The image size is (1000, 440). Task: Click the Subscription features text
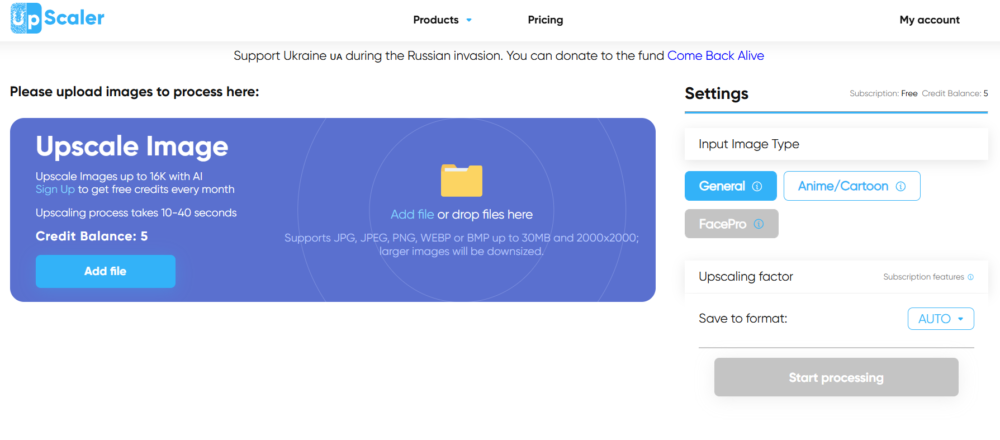point(923,277)
